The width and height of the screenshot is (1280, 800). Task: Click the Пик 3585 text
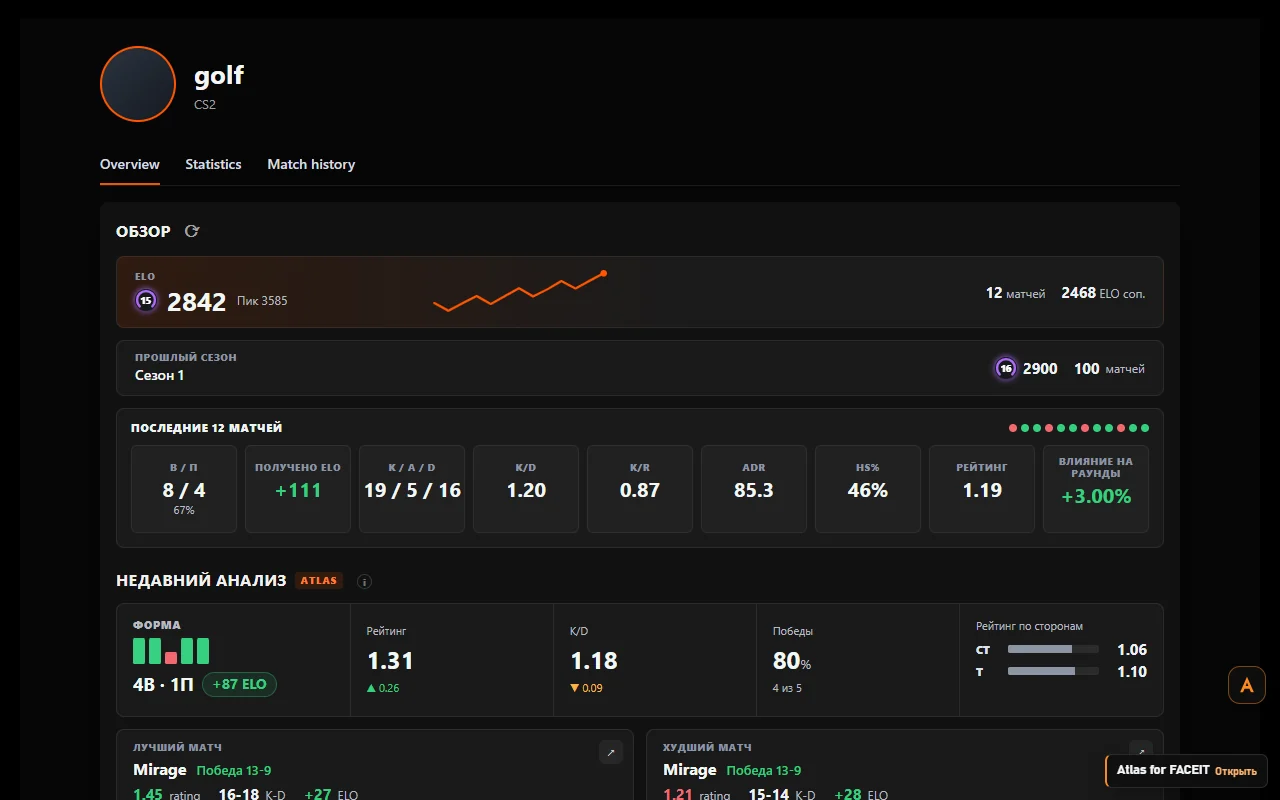tap(262, 301)
